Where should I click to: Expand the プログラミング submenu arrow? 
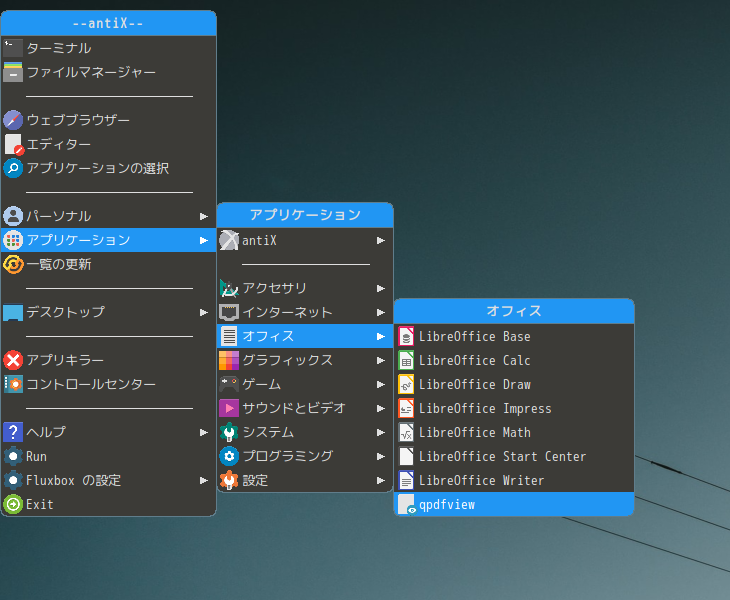[x=380, y=456]
